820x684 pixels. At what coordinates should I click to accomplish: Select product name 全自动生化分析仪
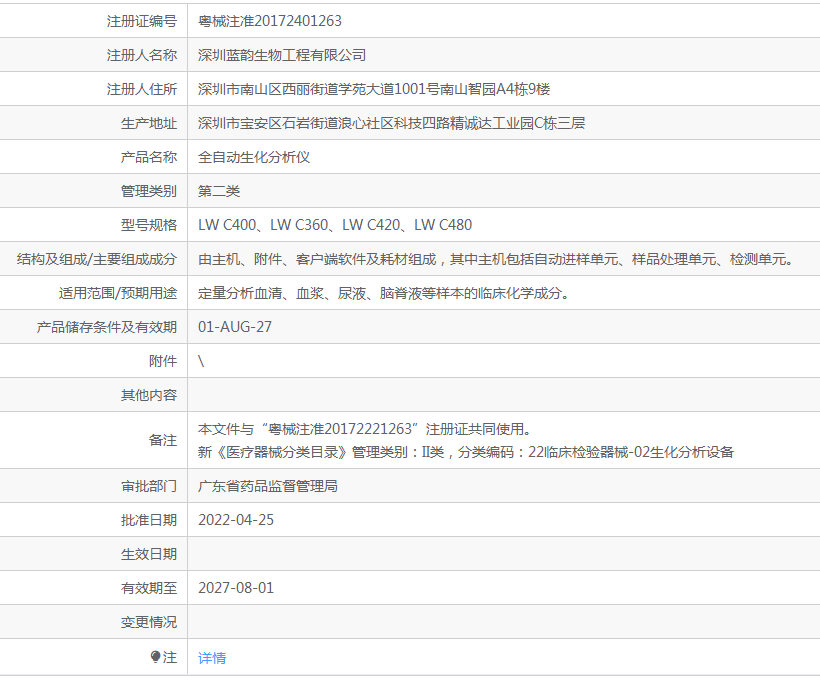(x=254, y=157)
